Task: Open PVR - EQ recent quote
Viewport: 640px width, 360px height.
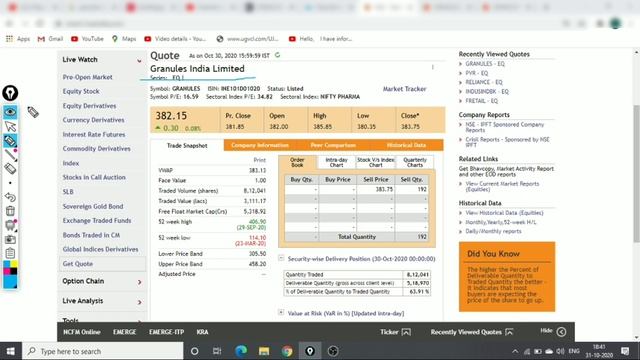Action: pyautogui.click(x=477, y=73)
